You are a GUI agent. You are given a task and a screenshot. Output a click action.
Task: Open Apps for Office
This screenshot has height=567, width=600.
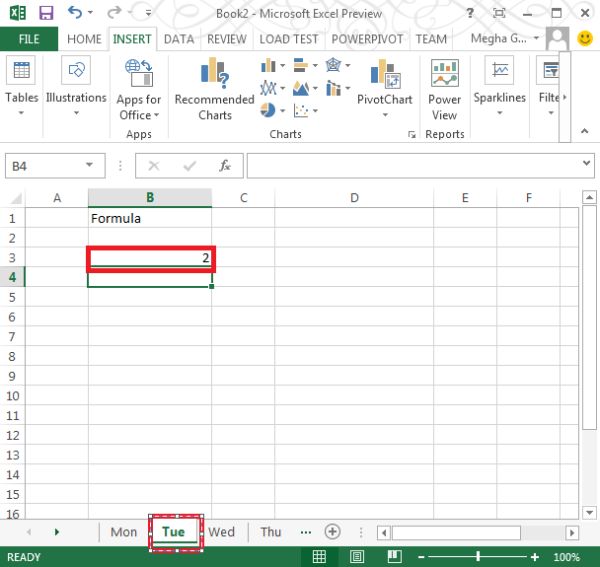tap(139, 90)
